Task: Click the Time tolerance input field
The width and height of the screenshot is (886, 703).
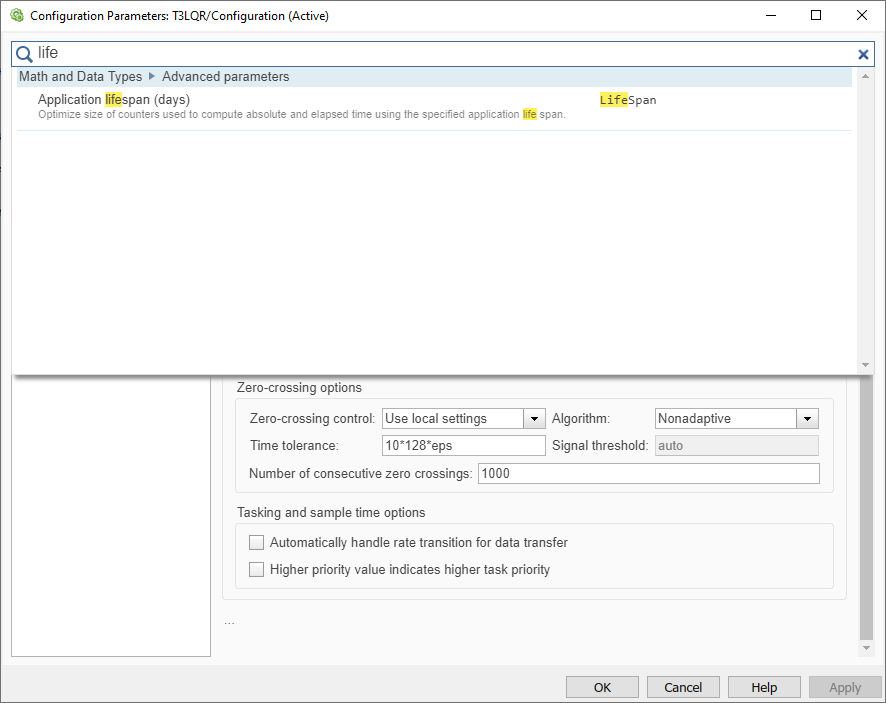Action: point(463,445)
